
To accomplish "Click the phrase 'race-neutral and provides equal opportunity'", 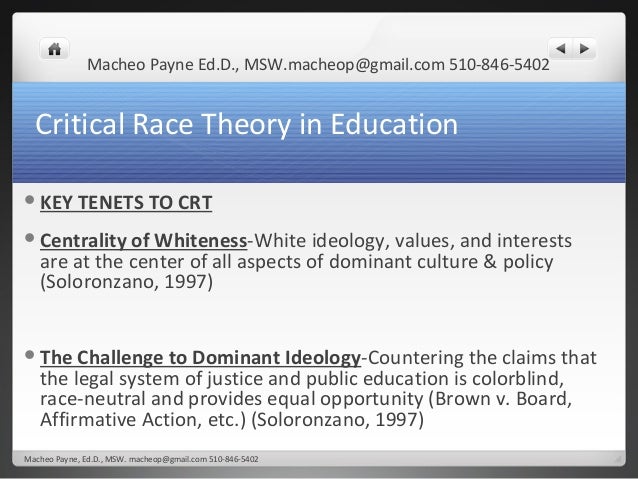I will pos(232,399).
